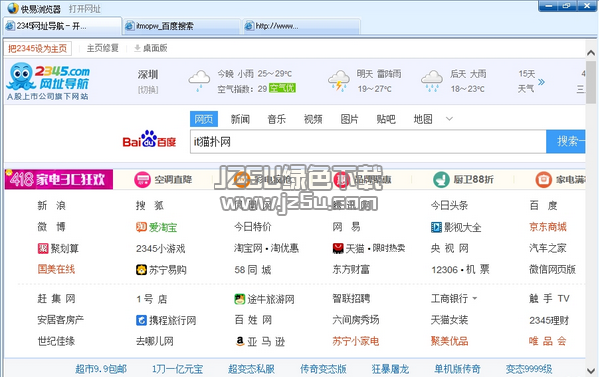Open the 新浪 link

pyautogui.click(x=52, y=206)
